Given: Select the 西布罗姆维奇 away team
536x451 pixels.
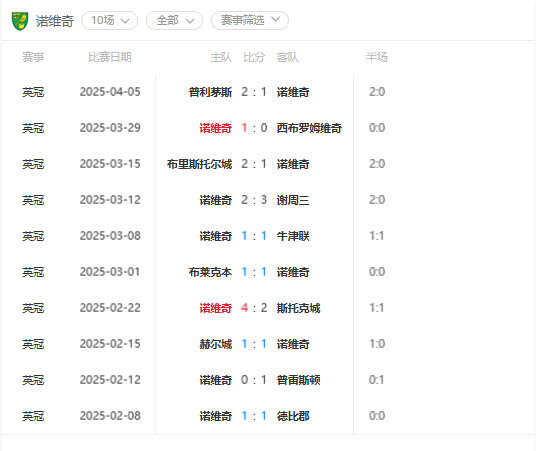Looking at the screenshot, I should tap(309, 128).
